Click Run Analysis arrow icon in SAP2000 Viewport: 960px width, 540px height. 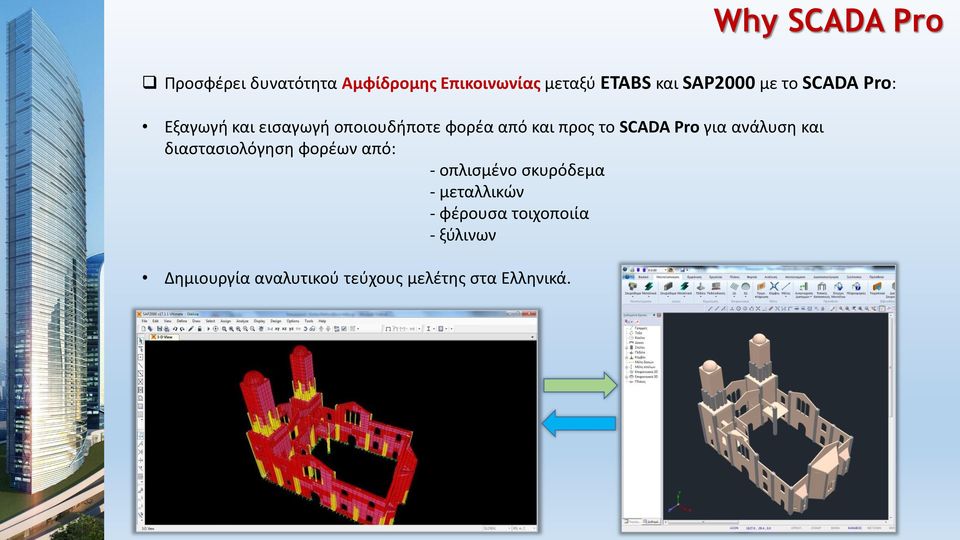pyautogui.click(x=209, y=329)
